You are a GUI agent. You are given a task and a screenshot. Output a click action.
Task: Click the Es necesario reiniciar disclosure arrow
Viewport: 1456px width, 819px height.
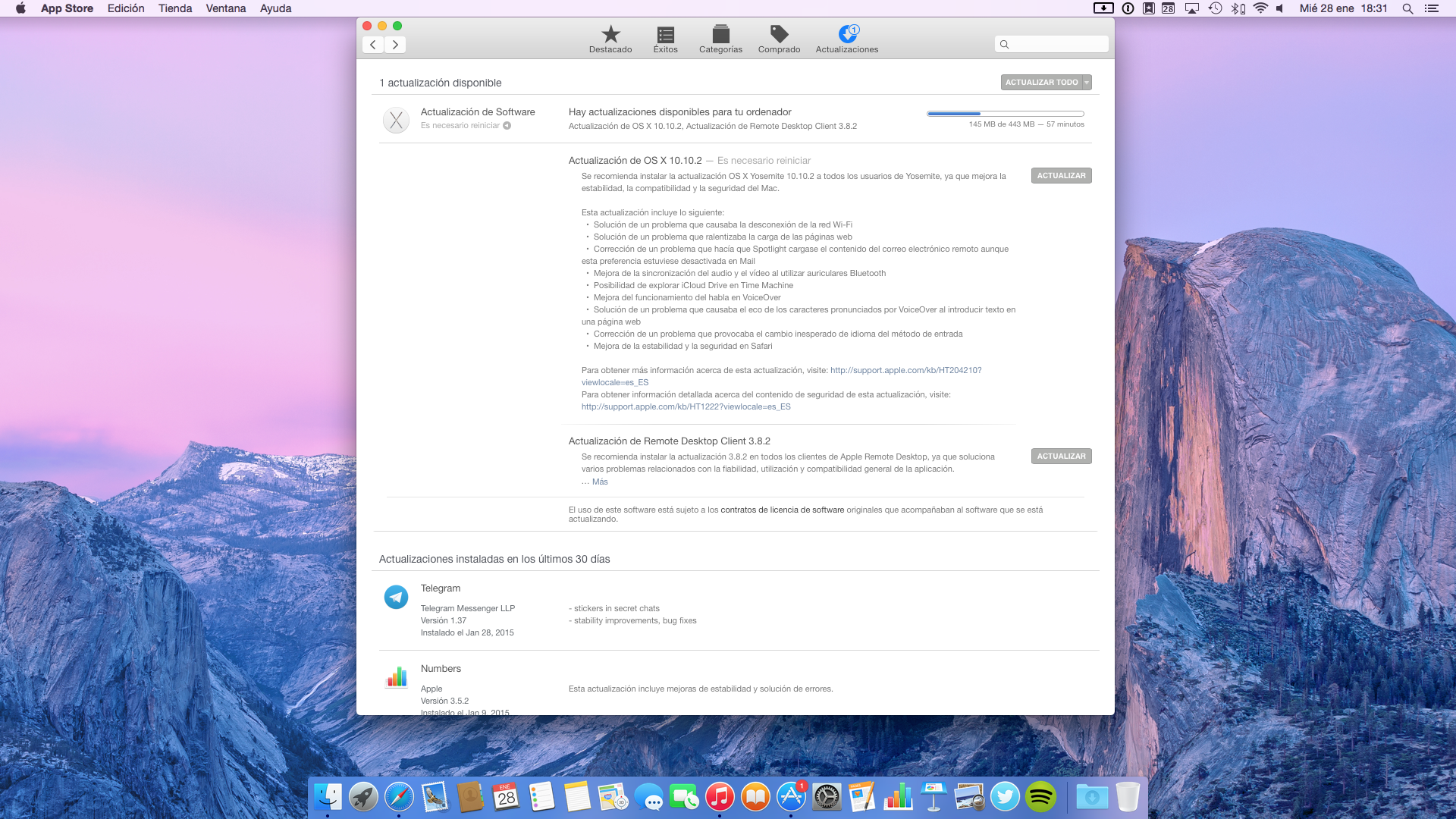507,126
